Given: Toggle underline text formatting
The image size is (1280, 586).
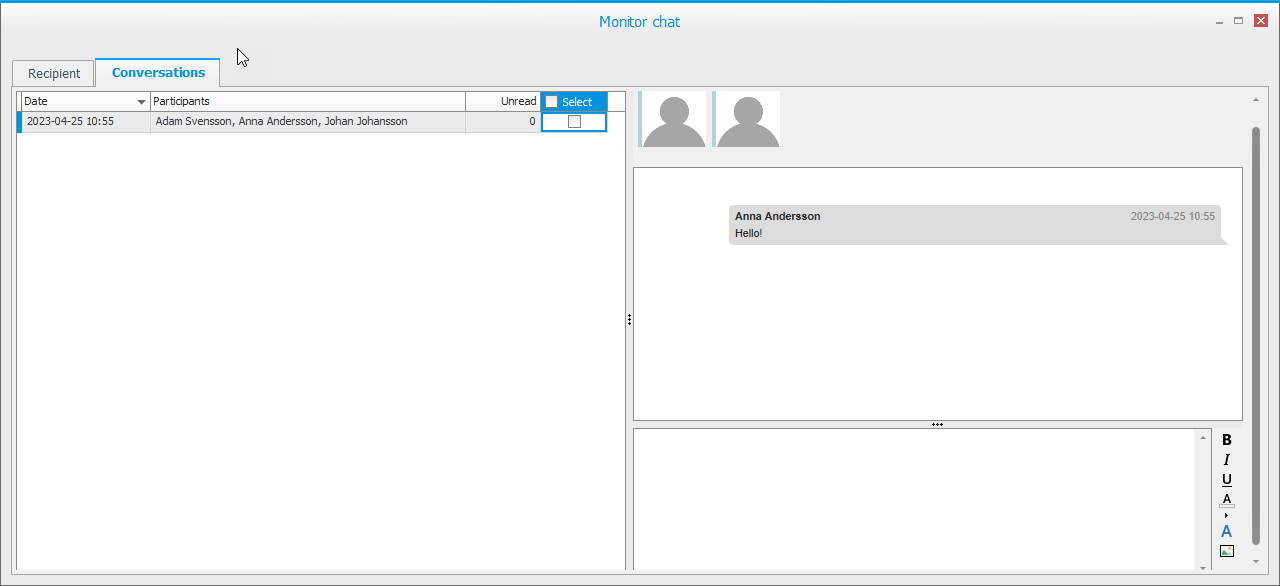Looking at the screenshot, I should click(x=1227, y=480).
